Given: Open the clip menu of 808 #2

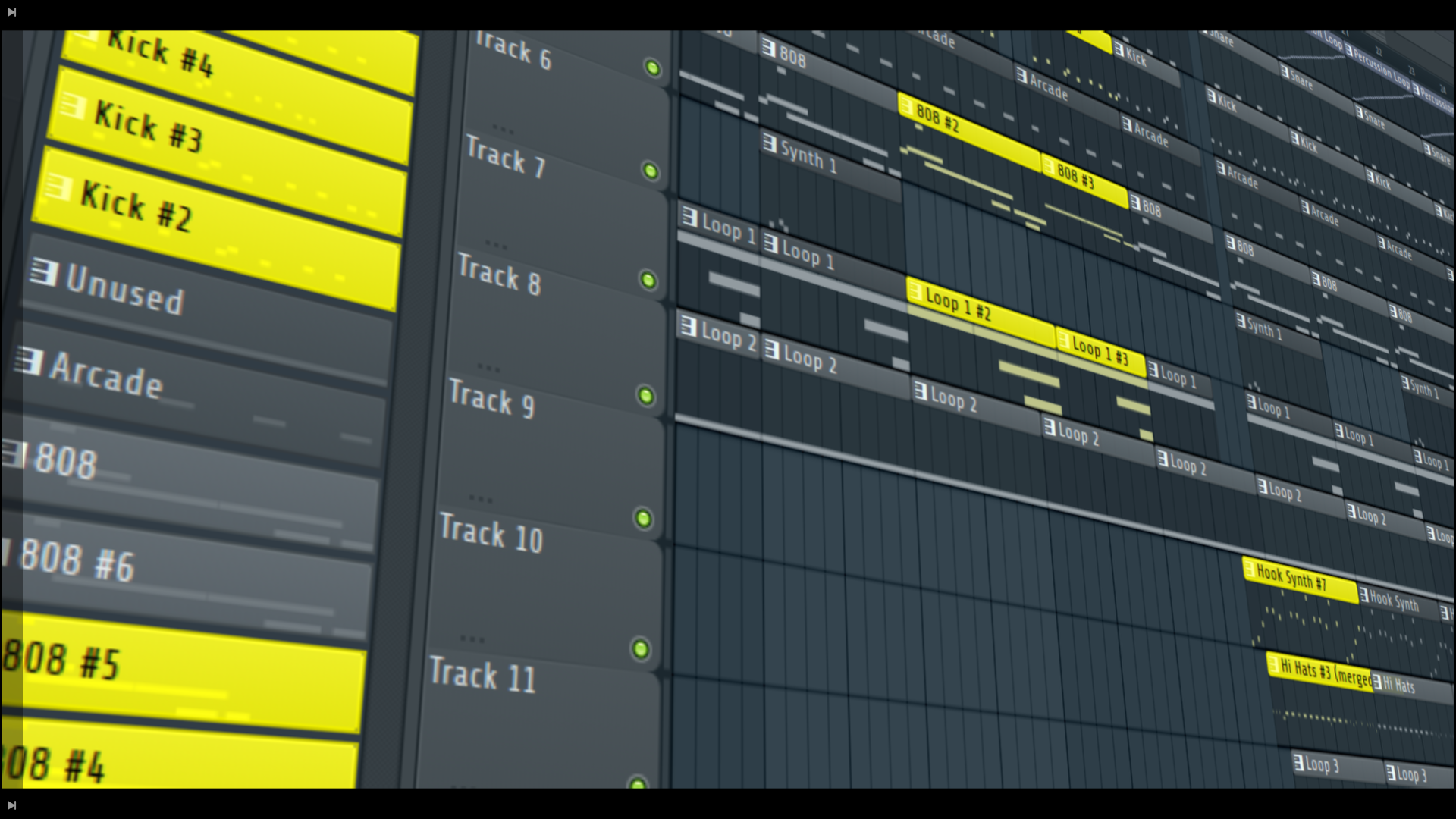Looking at the screenshot, I should (907, 107).
